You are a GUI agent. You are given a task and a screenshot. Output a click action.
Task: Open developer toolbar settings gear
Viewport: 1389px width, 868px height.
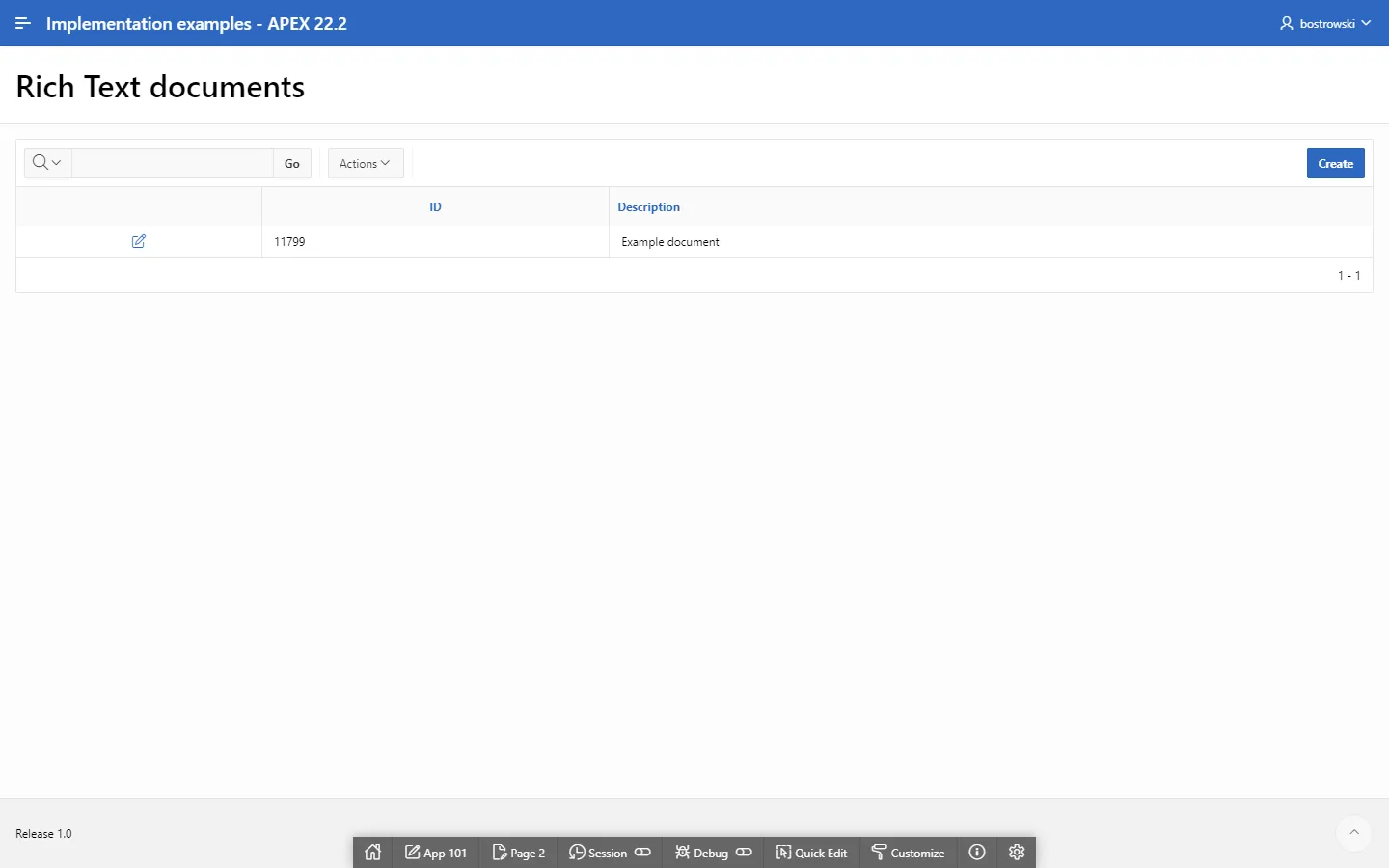pyautogui.click(x=1017, y=853)
